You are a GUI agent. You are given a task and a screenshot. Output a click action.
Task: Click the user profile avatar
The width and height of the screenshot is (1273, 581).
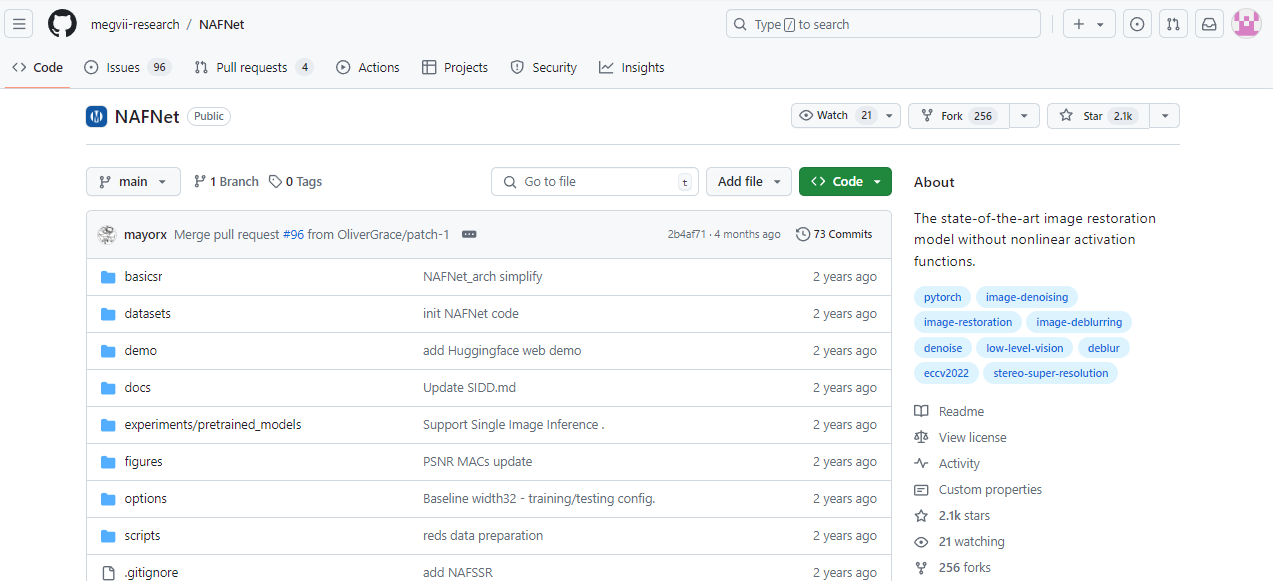(x=1246, y=24)
